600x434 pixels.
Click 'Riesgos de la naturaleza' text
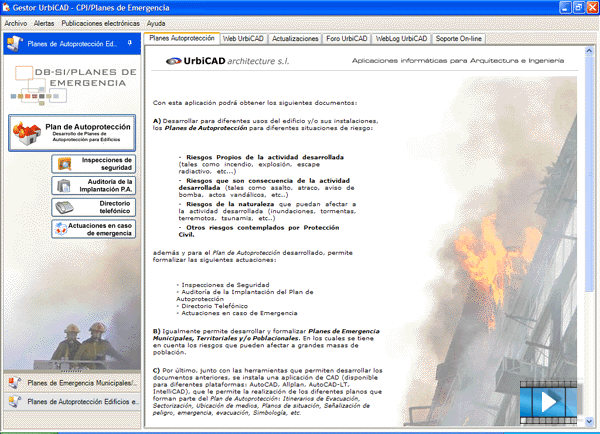pos(230,204)
